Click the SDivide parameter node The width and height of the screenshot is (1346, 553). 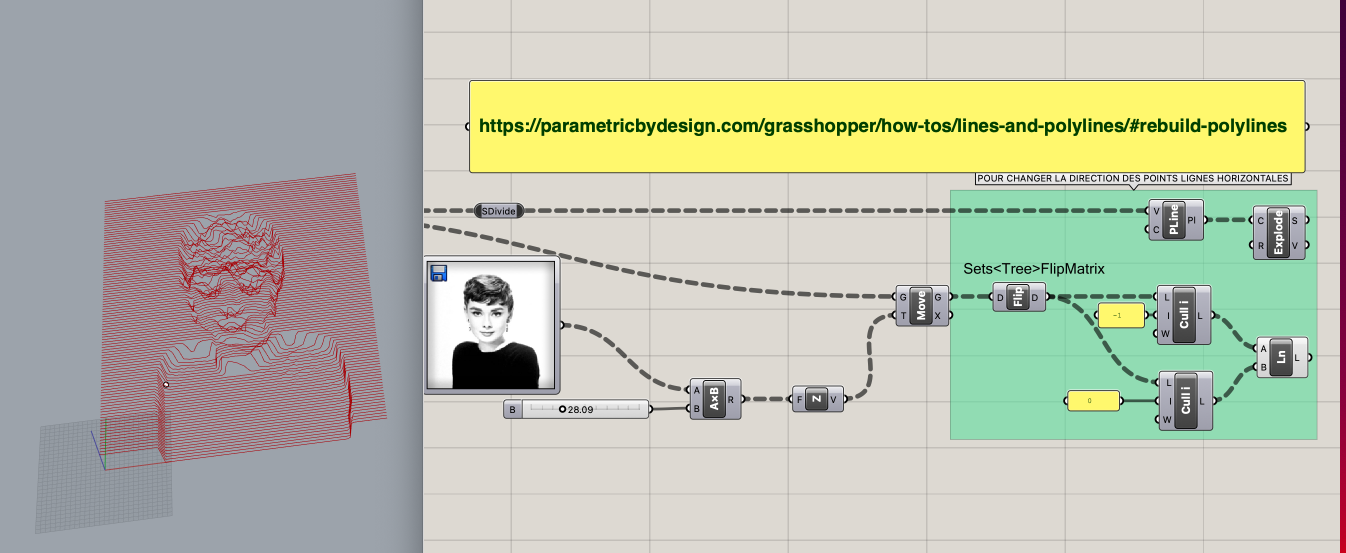[500, 211]
